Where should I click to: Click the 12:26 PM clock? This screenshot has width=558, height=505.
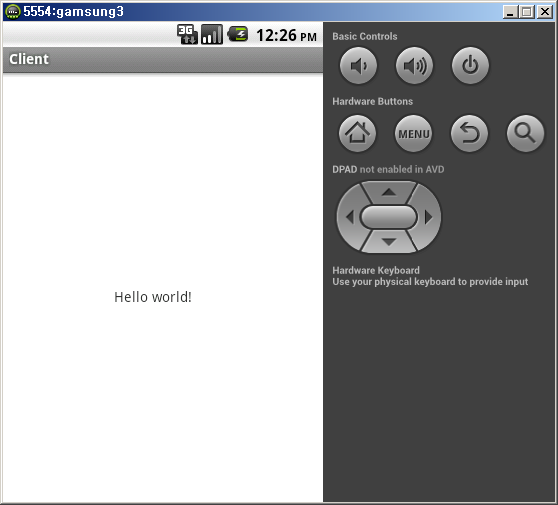tap(286, 35)
